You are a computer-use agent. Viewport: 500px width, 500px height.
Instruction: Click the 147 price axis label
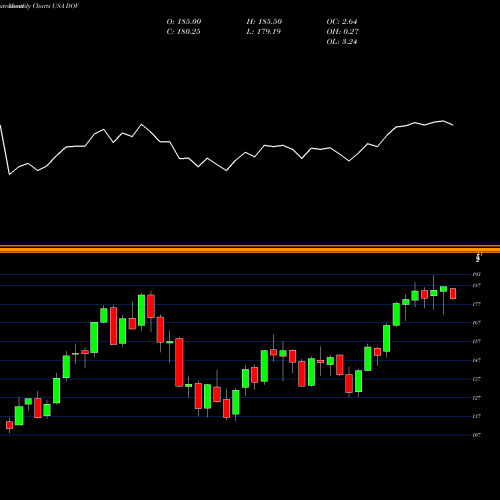pos(477,360)
